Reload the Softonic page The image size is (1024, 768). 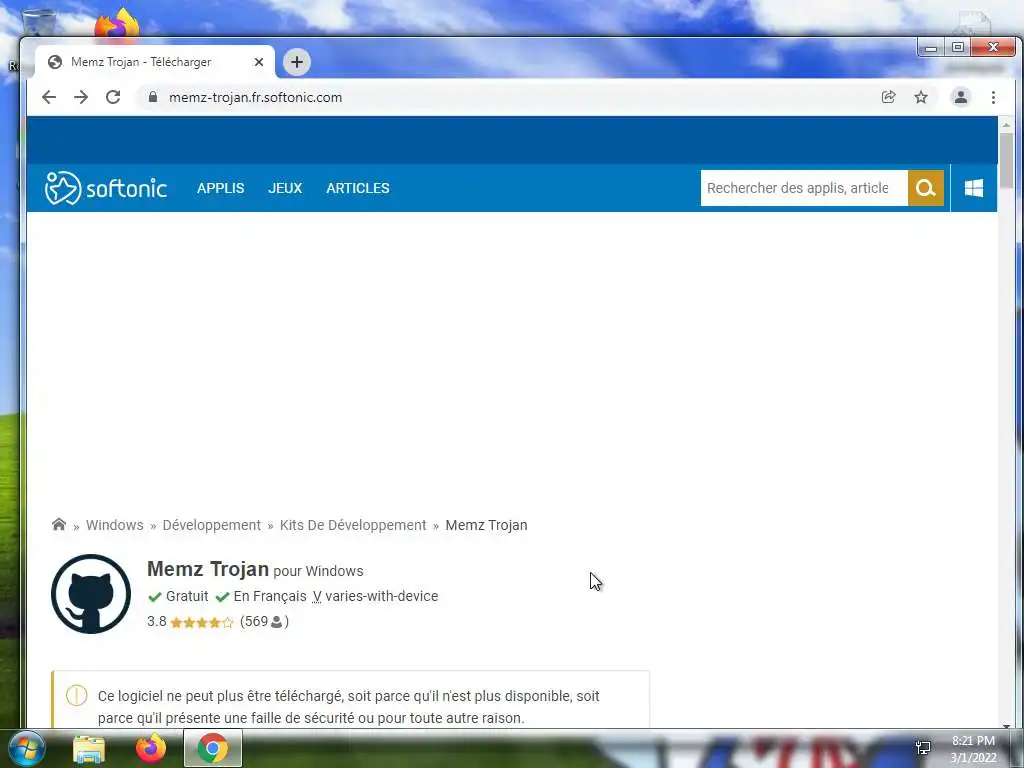(x=113, y=97)
